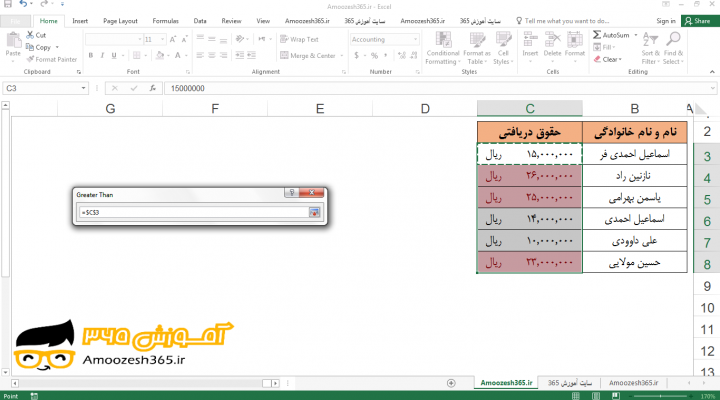Open the font size dropdown
The image size is (720, 400).
[x=162, y=39]
